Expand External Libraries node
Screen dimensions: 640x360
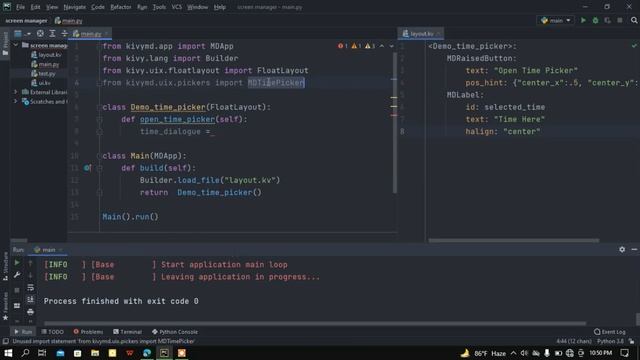click(x=16, y=92)
